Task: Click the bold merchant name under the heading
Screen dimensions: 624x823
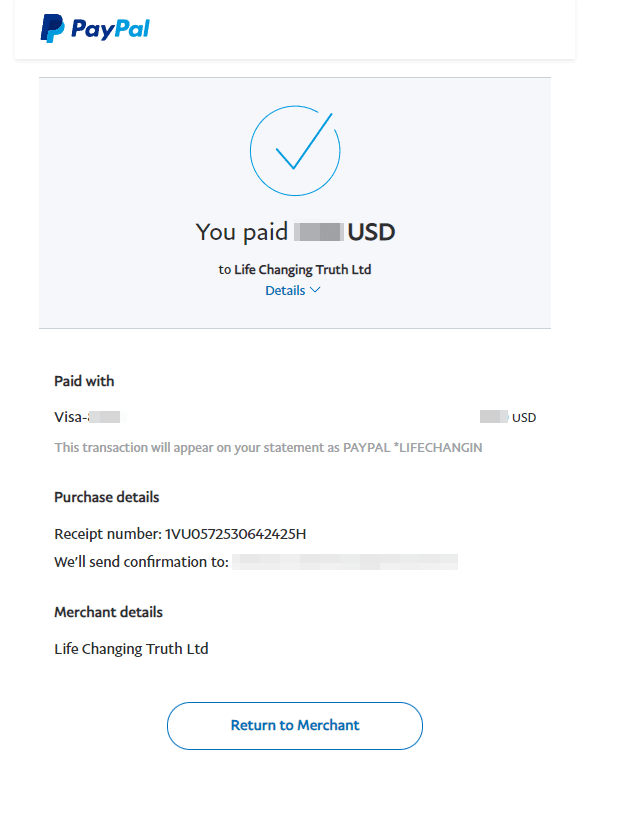Action: point(303,269)
